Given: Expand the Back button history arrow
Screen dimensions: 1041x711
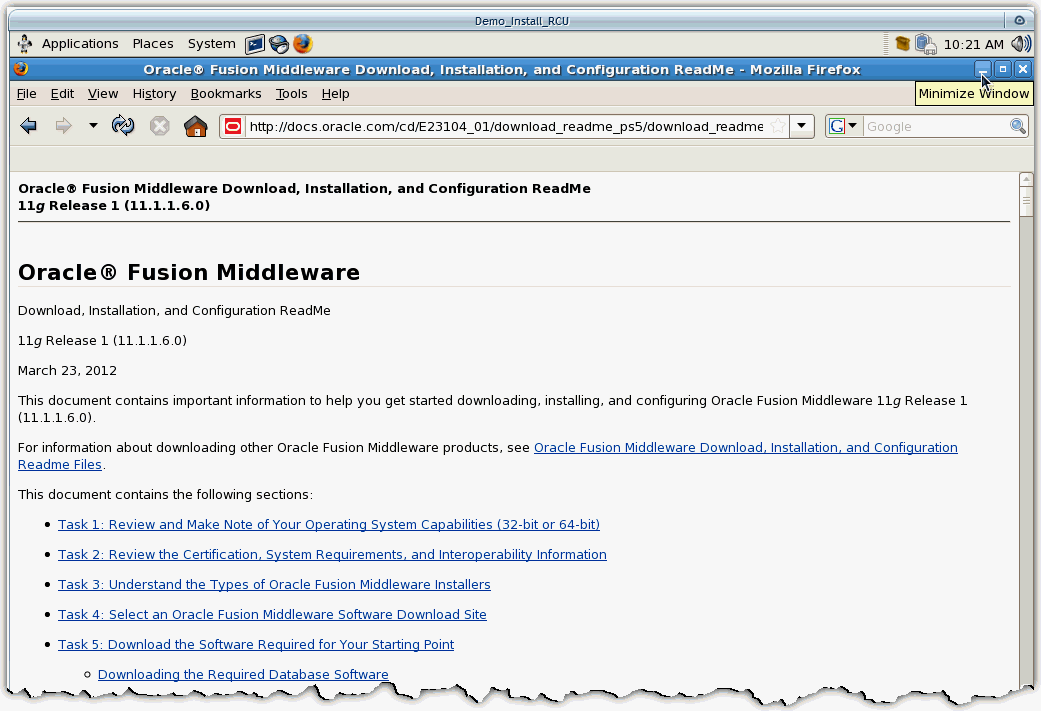Looking at the screenshot, I should 92,126.
